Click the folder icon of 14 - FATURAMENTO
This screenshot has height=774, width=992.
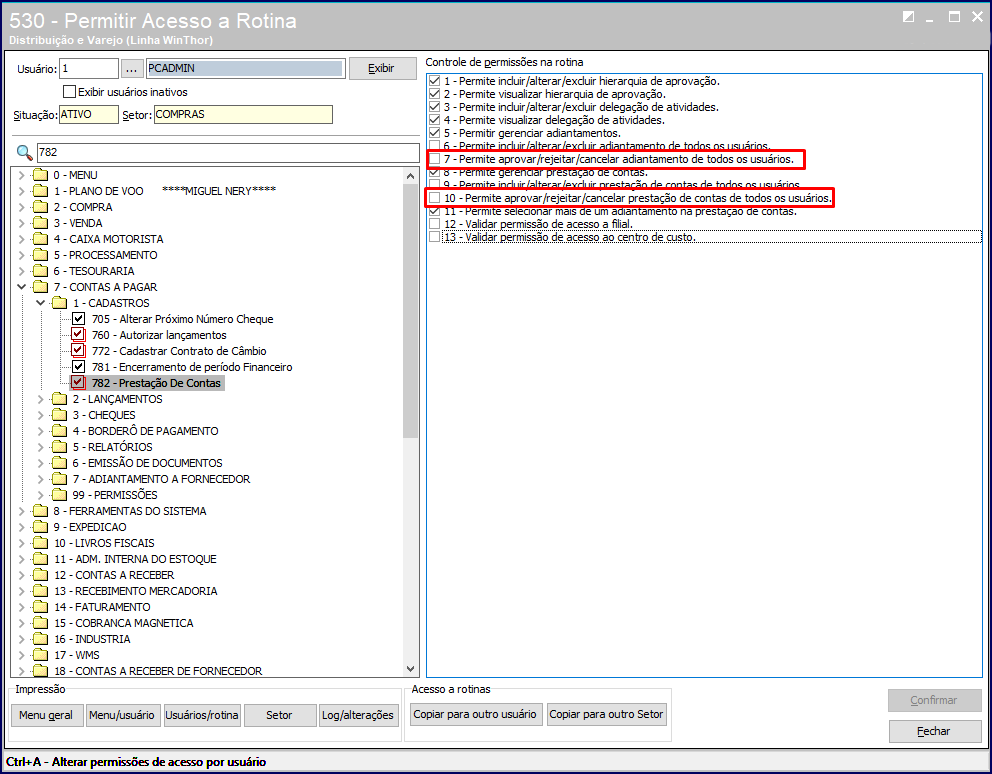(x=40, y=607)
